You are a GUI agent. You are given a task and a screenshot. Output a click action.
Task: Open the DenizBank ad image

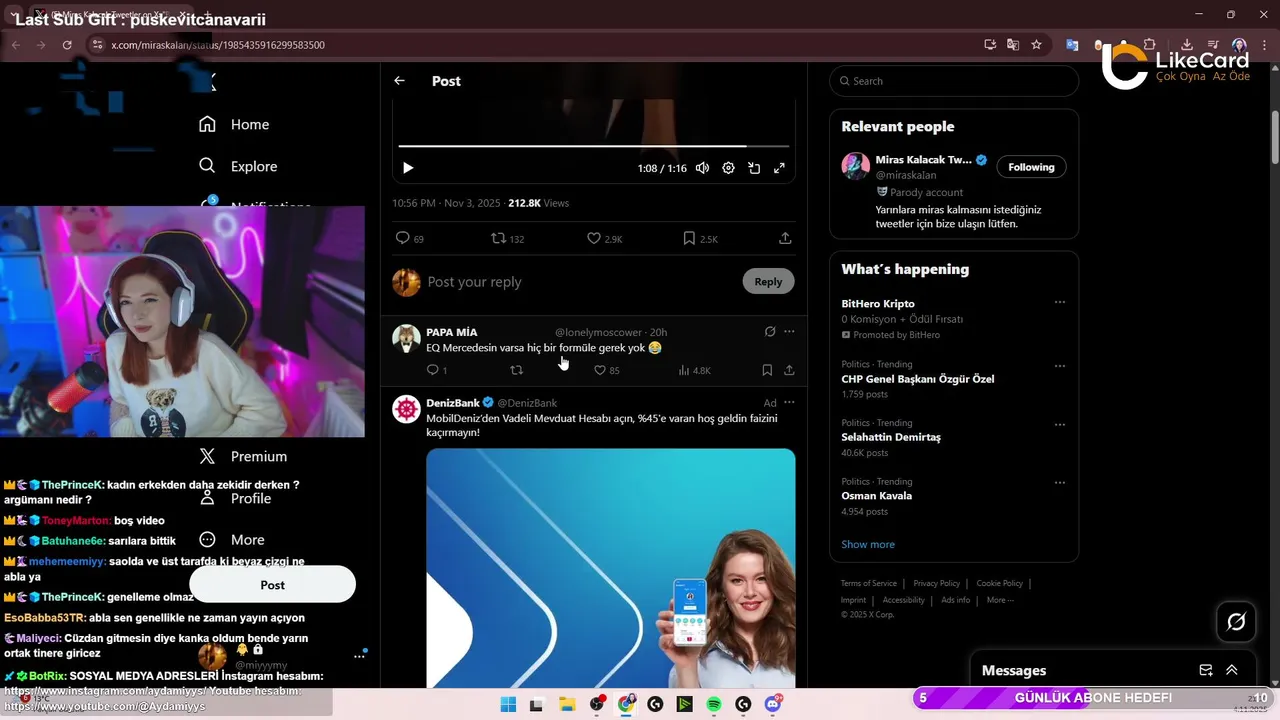(610, 567)
